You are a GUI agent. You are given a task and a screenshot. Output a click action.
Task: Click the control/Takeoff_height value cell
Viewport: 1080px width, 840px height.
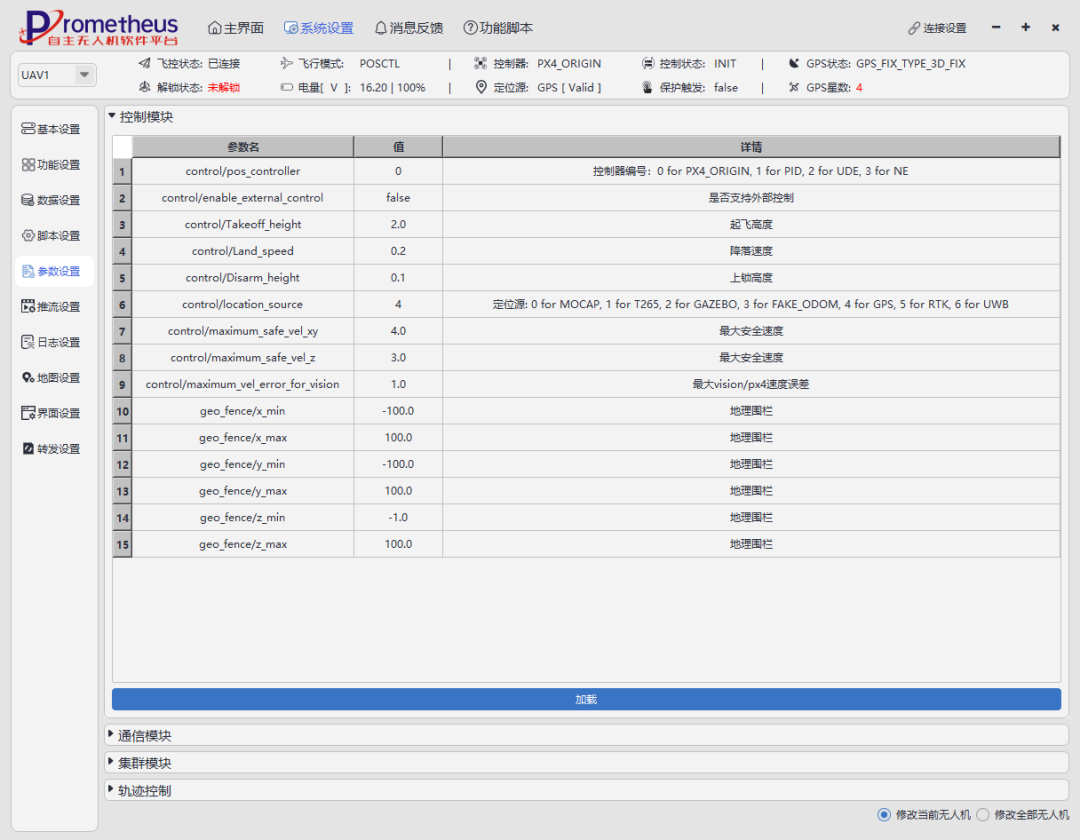pos(397,225)
